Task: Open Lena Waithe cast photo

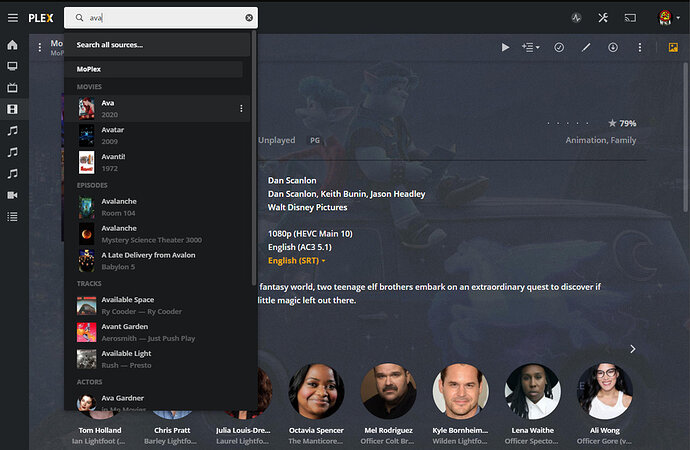Action: [x=532, y=391]
